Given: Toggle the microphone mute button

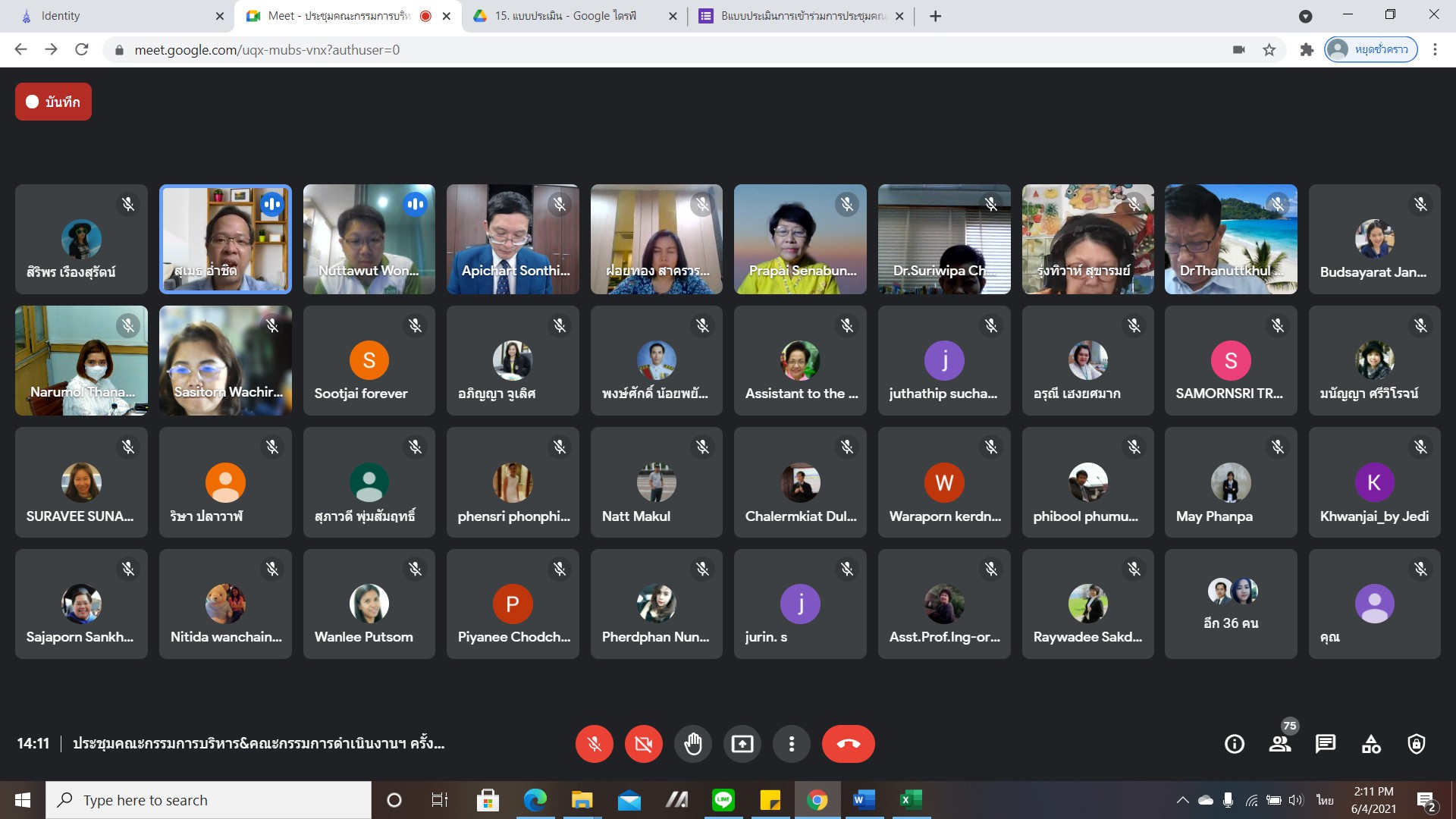Looking at the screenshot, I should (x=594, y=744).
